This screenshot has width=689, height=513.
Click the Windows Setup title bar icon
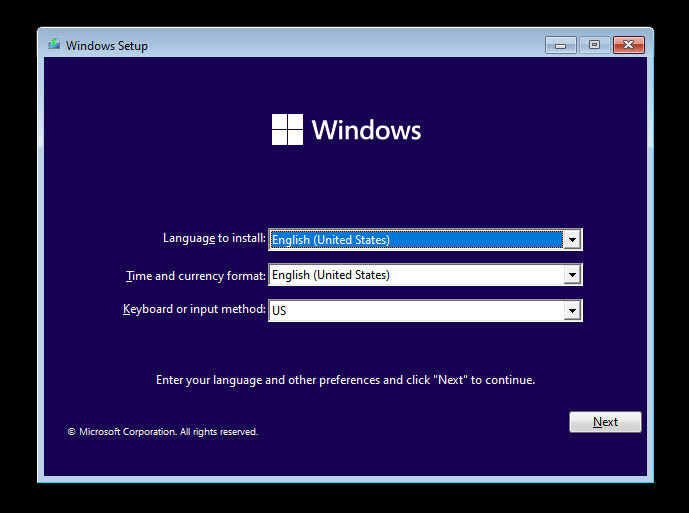tap(54, 45)
